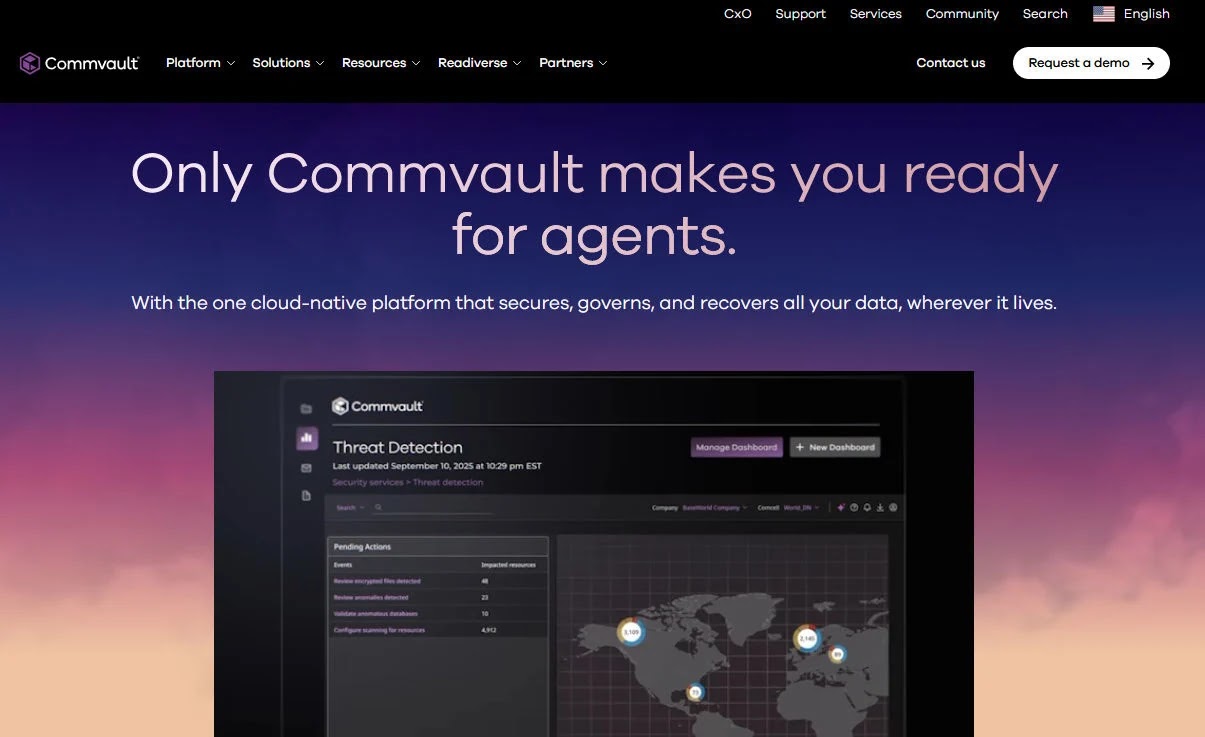Click the Contact us link
The height and width of the screenshot is (737, 1205).
951,63
